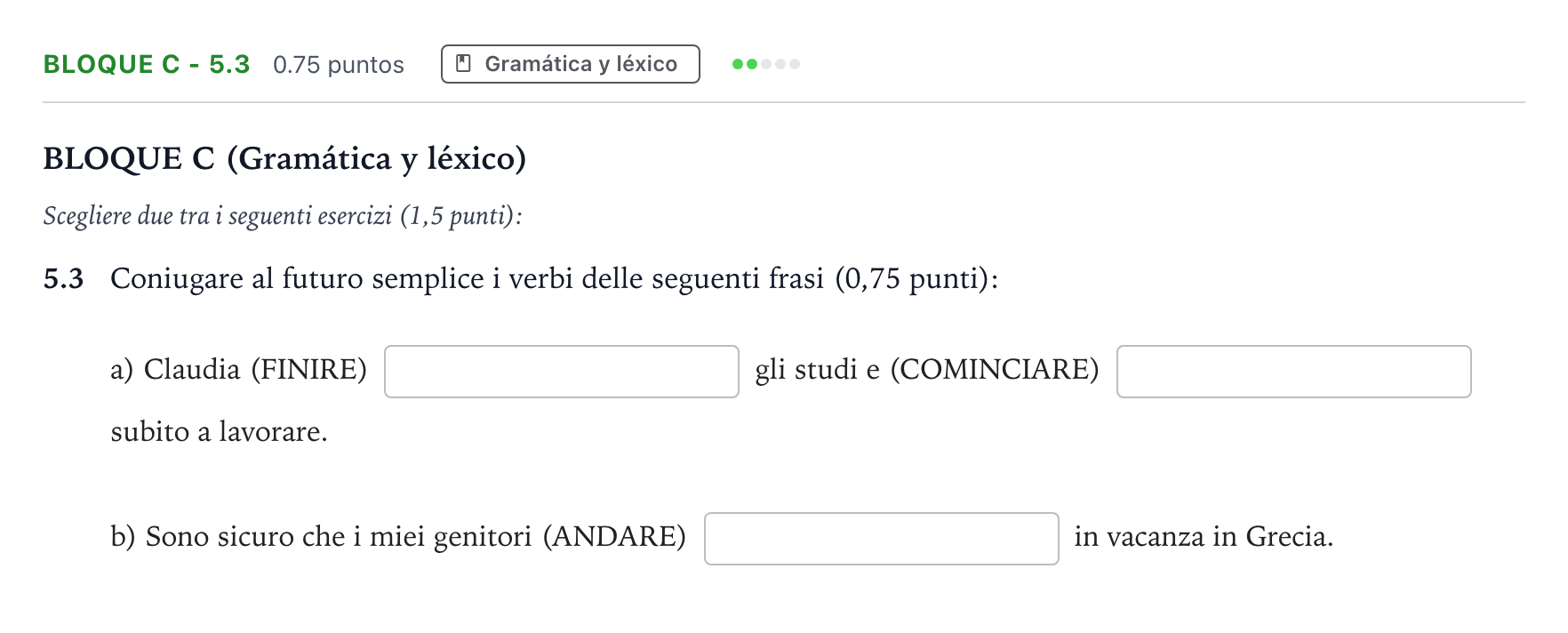Click the last gray difficulty dot
The image size is (1568, 633).
pos(795,64)
